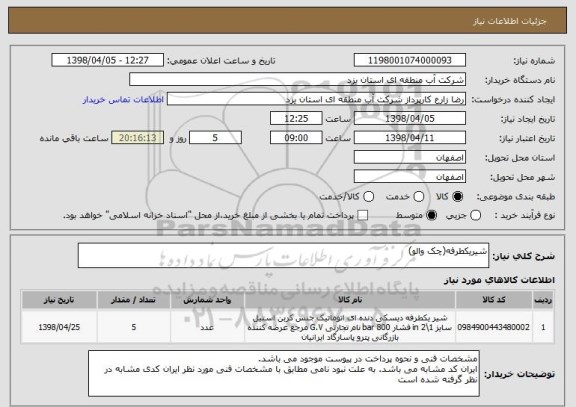Click the delivery city field اصفهان
Image resolution: width=576 pixels, height=407 pixels.
[410, 177]
